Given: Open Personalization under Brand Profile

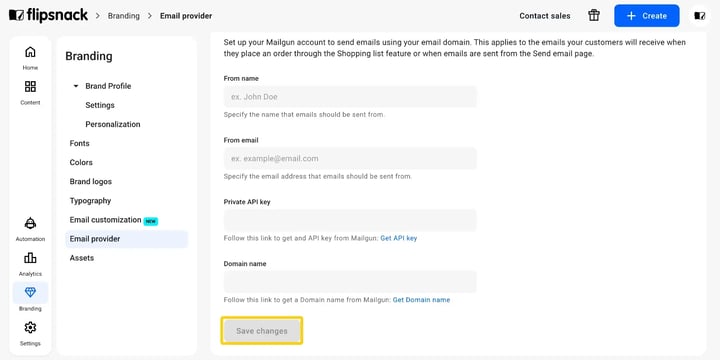Looking at the screenshot, I should [x=113, y=124].
